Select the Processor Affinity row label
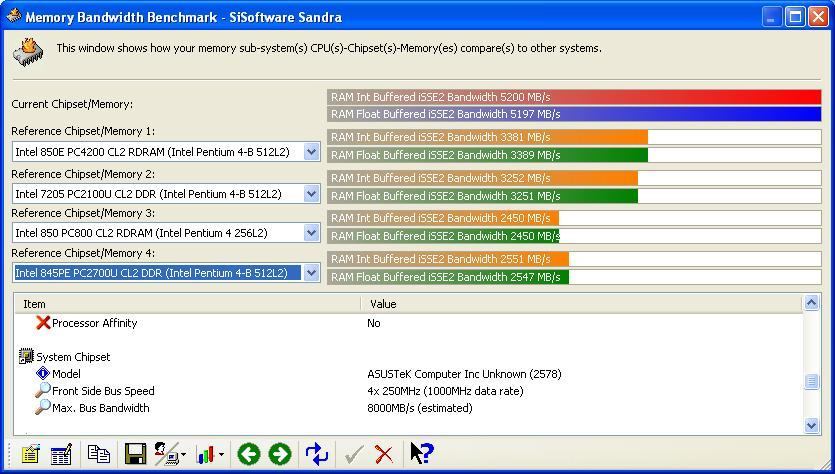The image size is (835, 474). (x=94, y=323)
